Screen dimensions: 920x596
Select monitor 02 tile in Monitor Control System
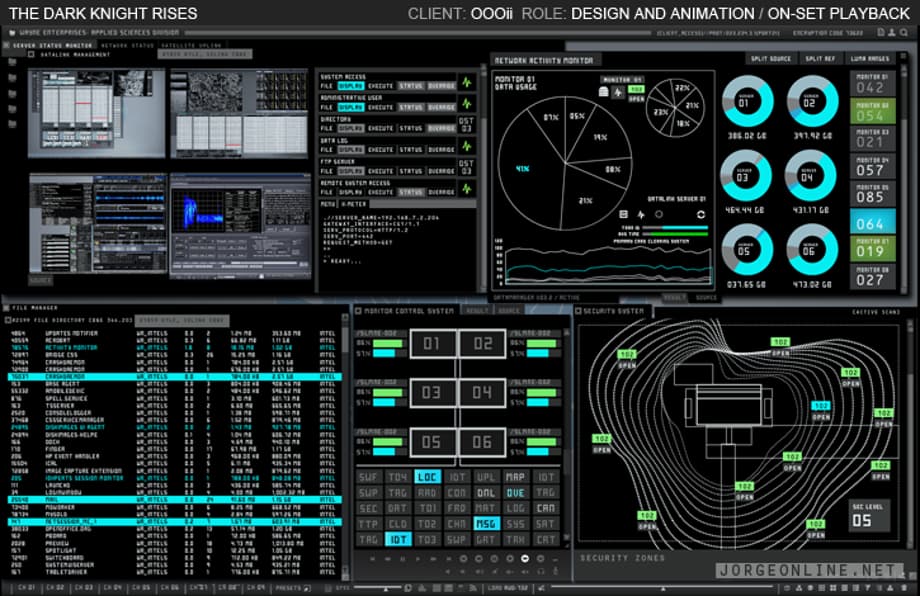[483, 344]
